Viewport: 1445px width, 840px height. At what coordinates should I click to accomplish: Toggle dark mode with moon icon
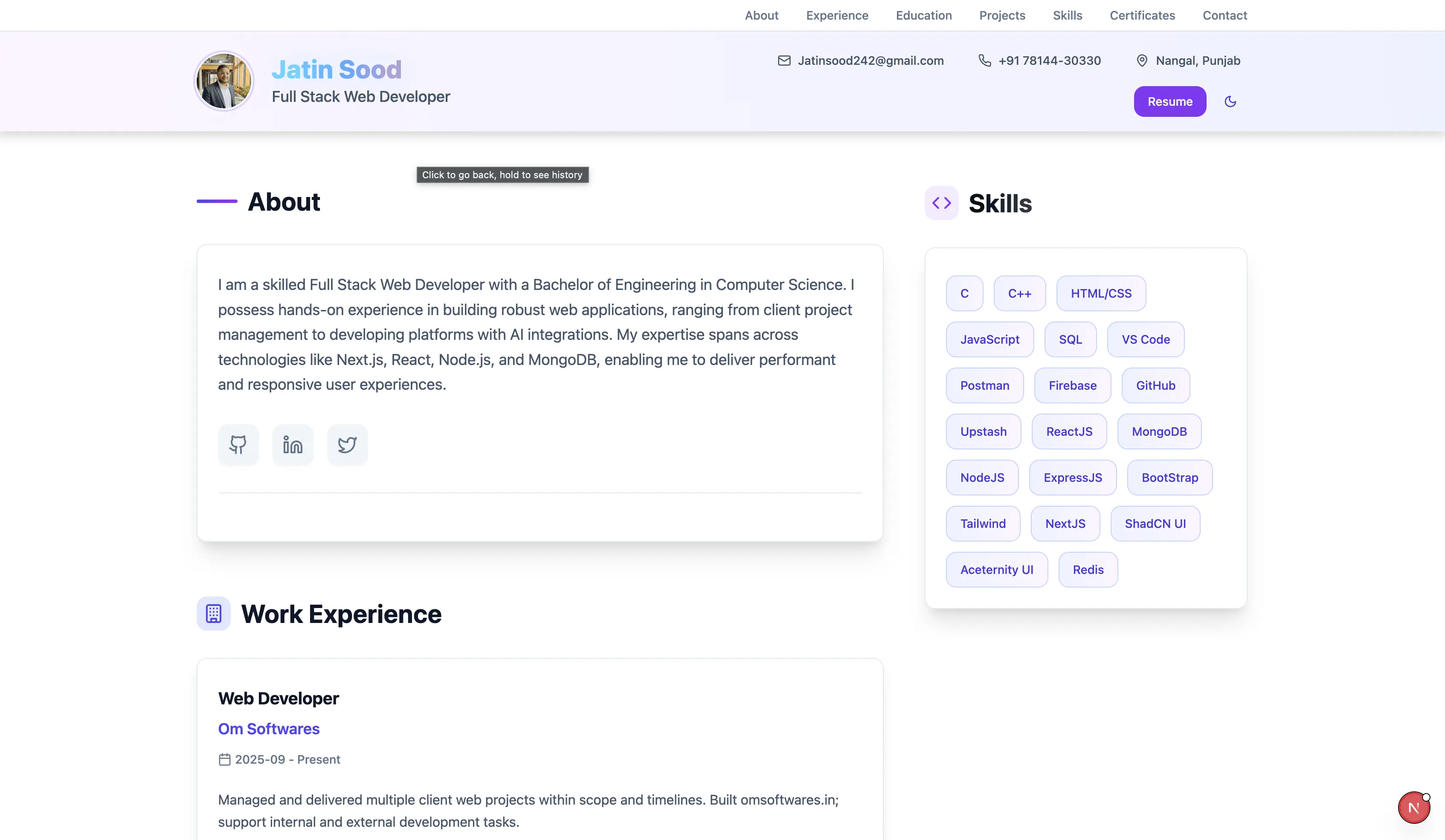[1230, 101]
